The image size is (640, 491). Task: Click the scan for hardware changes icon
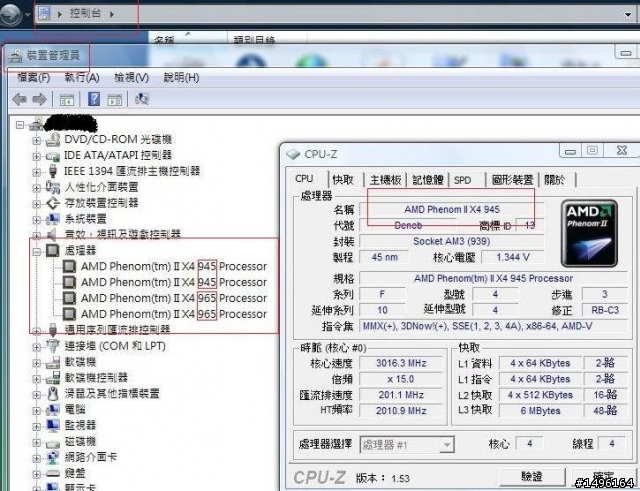click(142, 99)
